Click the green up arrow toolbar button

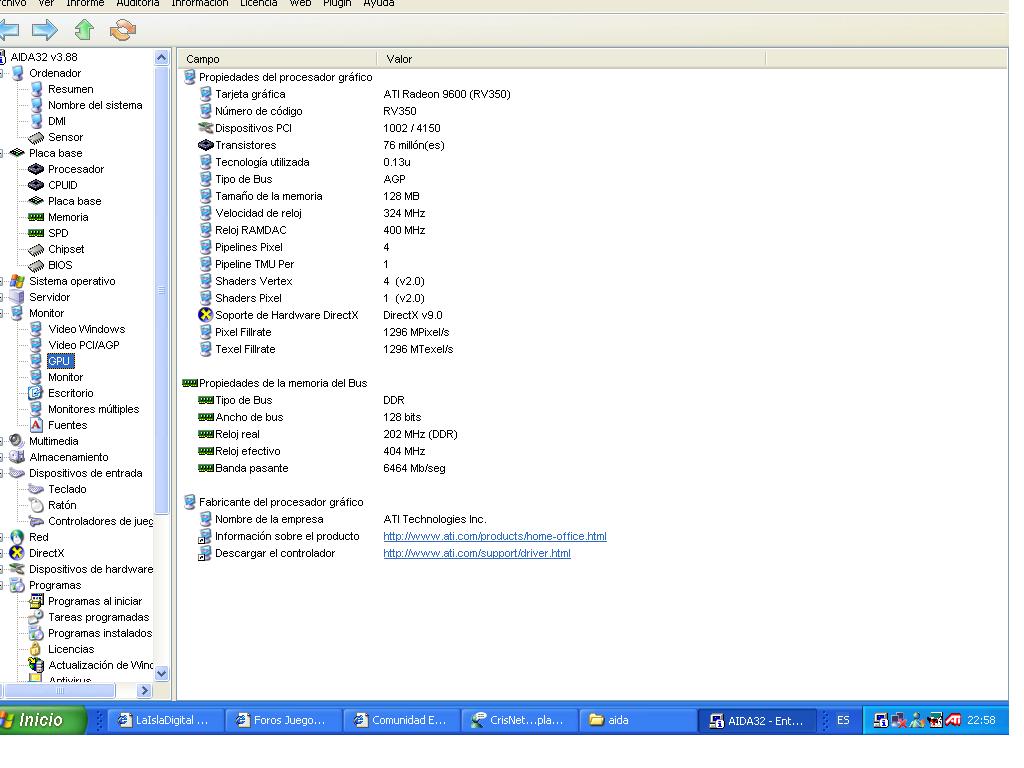pyautogui.click(x=84, y=29)
